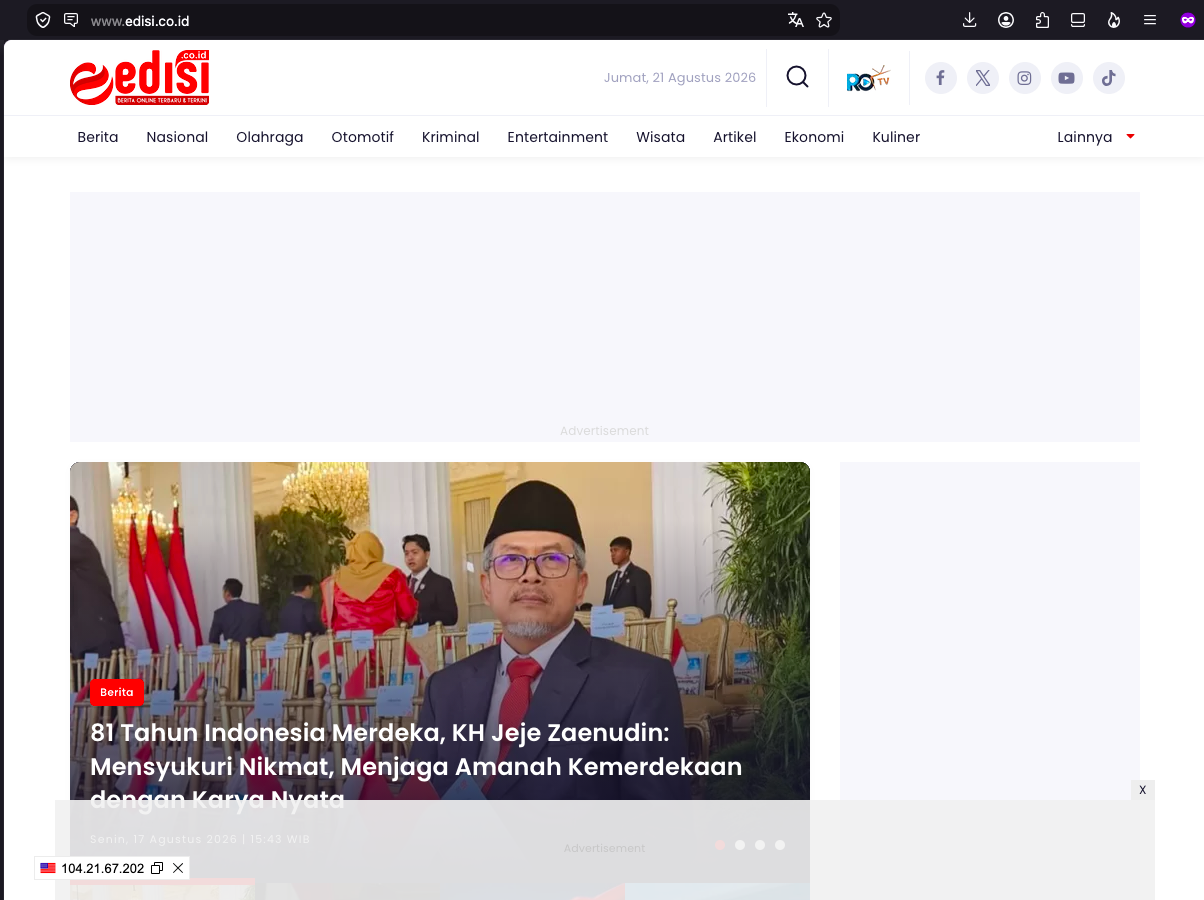Open the TikTok social icon
Viewport: 1204px width, 900px height.
click(1109, 78)
